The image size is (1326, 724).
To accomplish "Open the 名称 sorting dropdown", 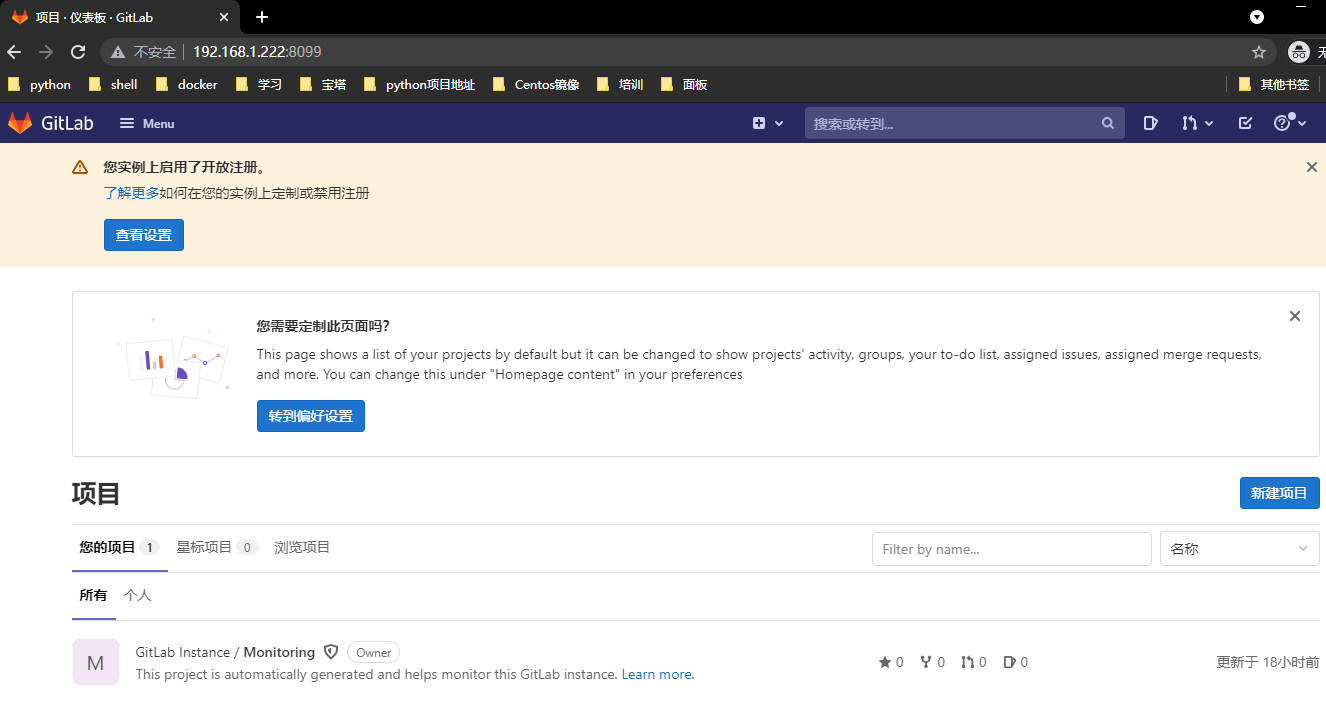I will (x=1239, y=548).
